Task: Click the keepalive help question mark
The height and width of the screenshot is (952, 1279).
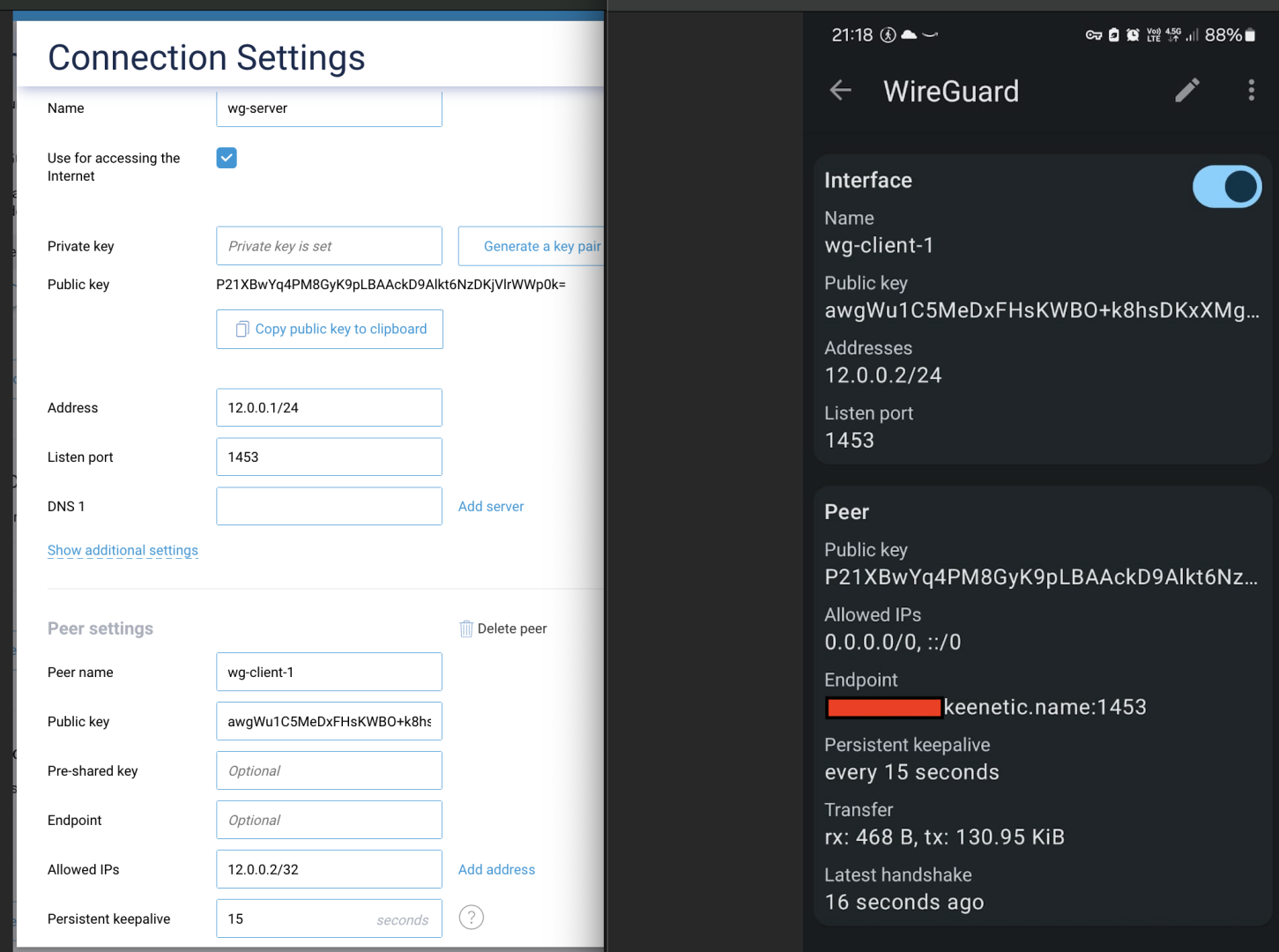Action: click(x=472, y=918)
